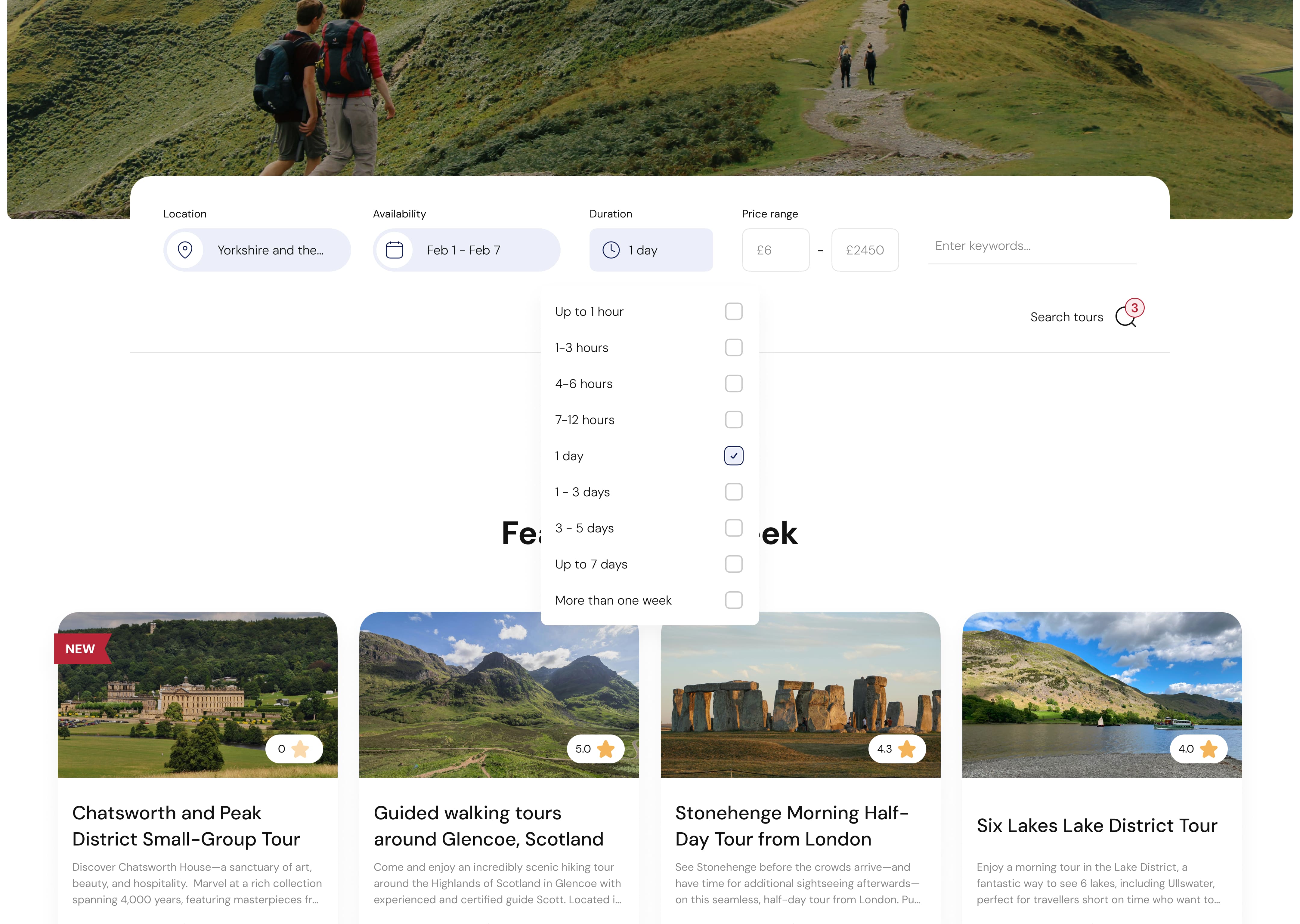Image resolution: width=1300 pixels, height=924 pixels.
Task: Check the '1-3 hours' checkbox
Action: [x=734, y=348]
